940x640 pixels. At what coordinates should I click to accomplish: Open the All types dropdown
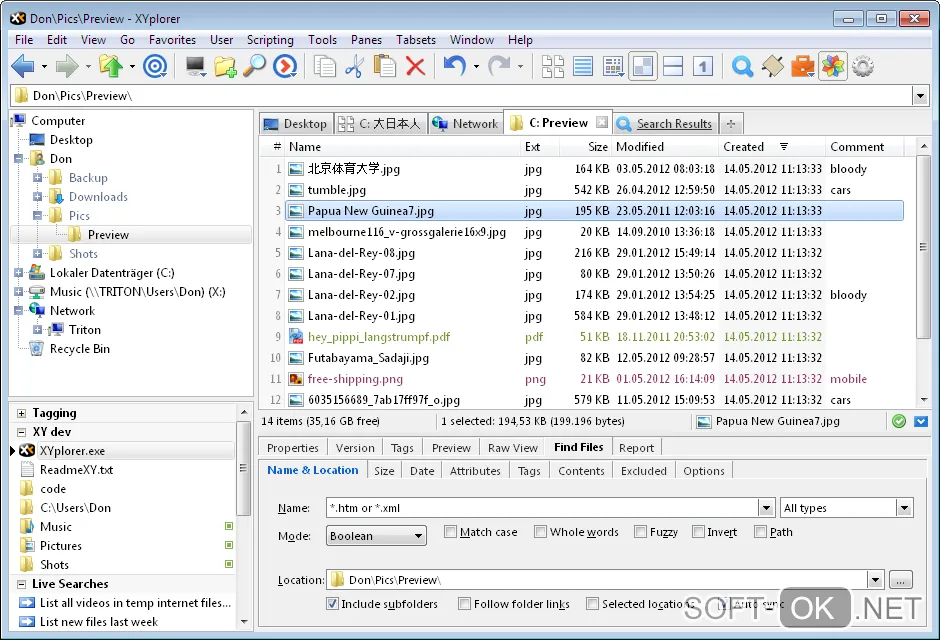[904, 508]
